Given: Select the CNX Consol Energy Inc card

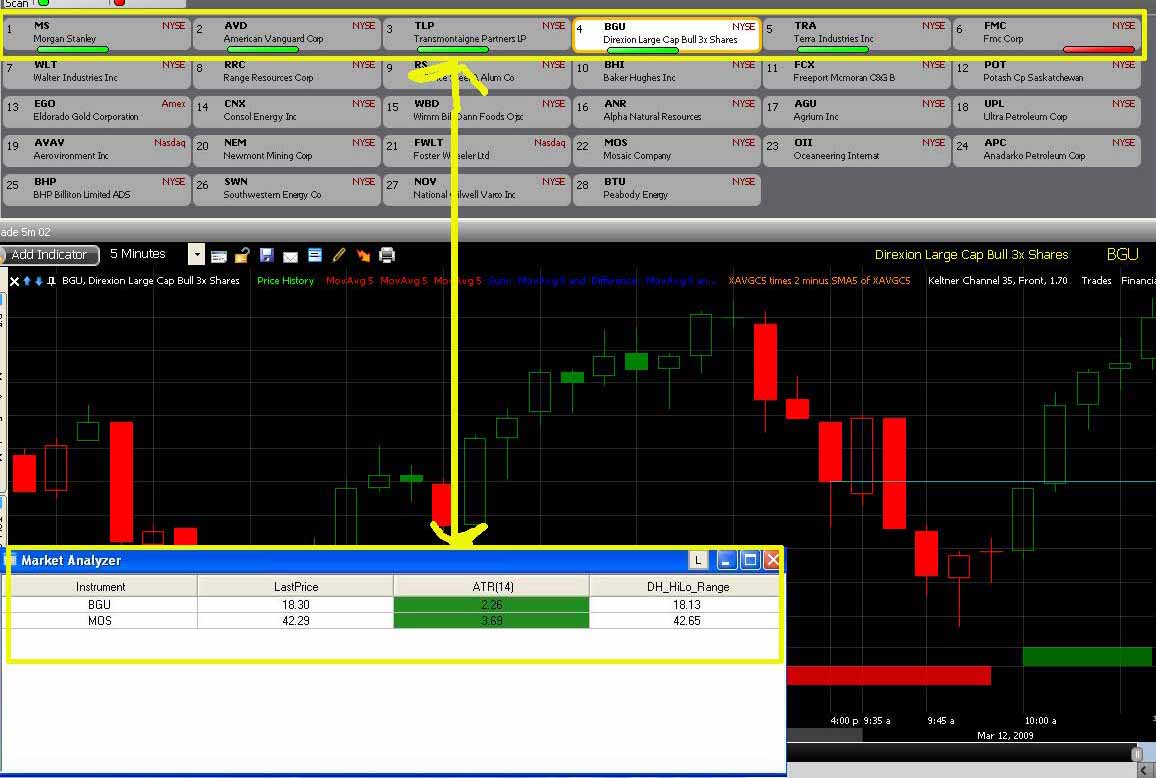Looking at the screenshot, I should (287, 111).
